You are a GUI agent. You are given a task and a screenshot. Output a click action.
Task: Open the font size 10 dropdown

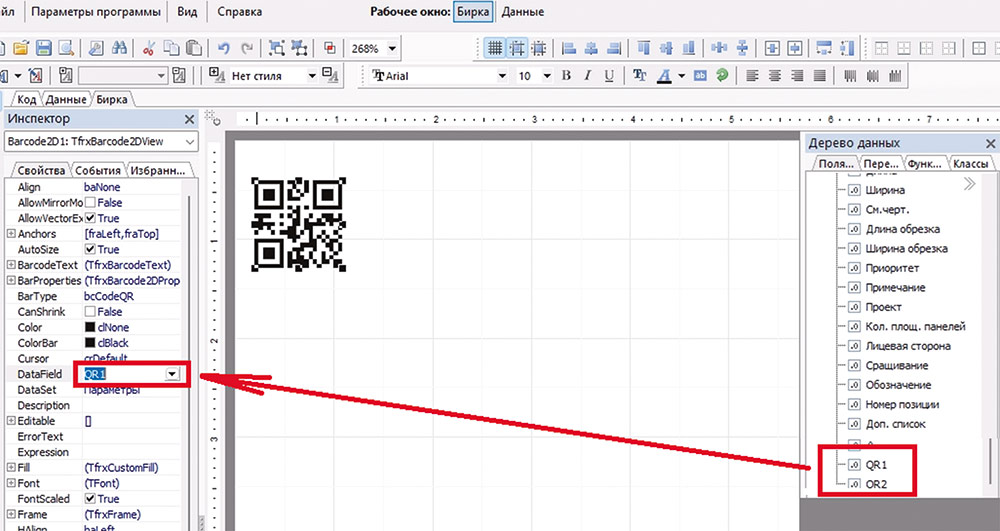(x=547, y=76)
